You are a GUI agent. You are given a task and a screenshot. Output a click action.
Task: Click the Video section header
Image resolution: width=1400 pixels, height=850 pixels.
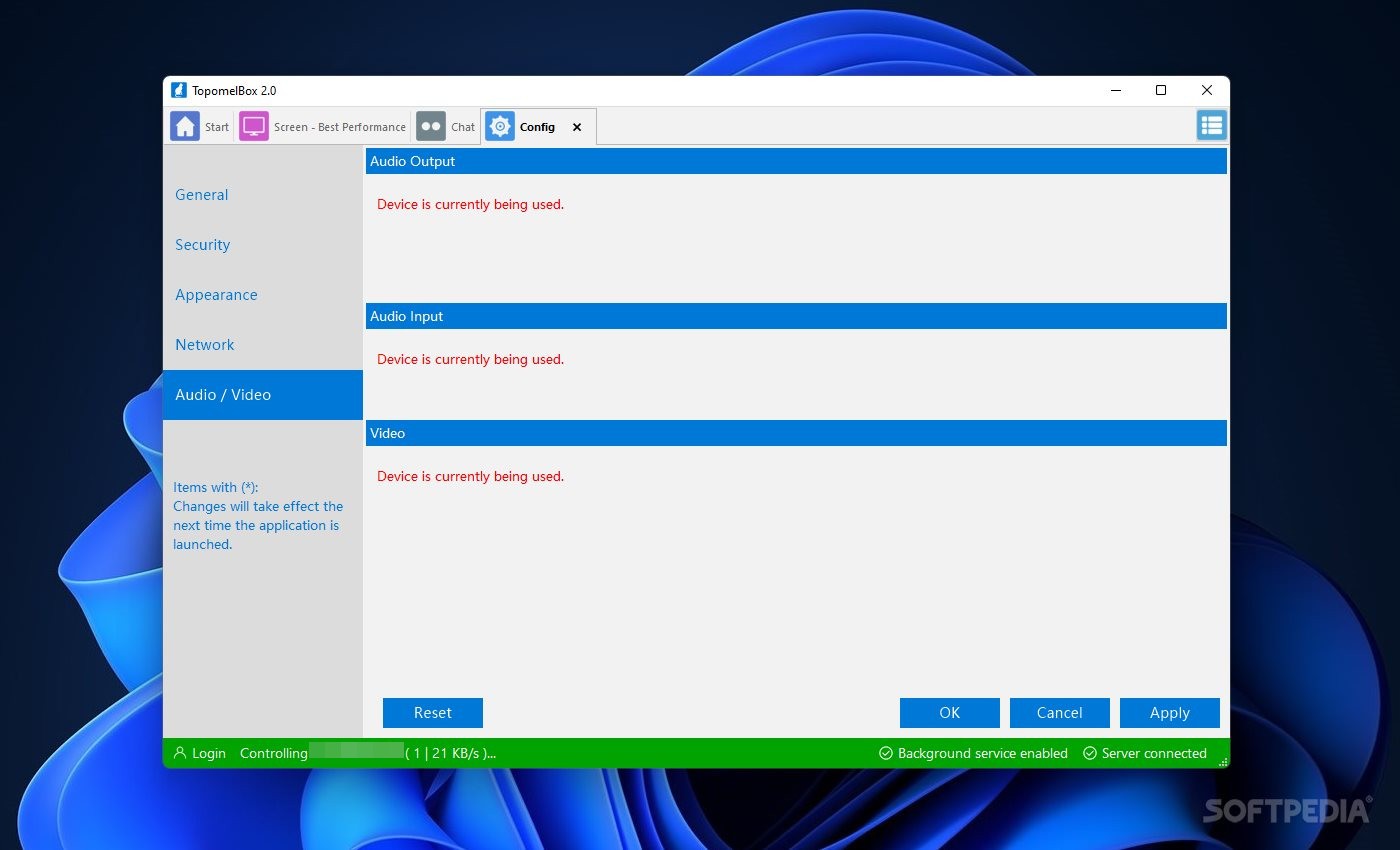click(x=796, y=433)
